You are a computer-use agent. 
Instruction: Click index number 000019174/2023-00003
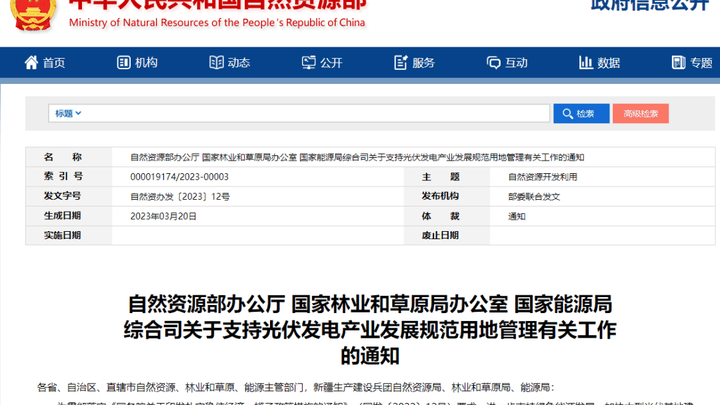pos(180,177)
